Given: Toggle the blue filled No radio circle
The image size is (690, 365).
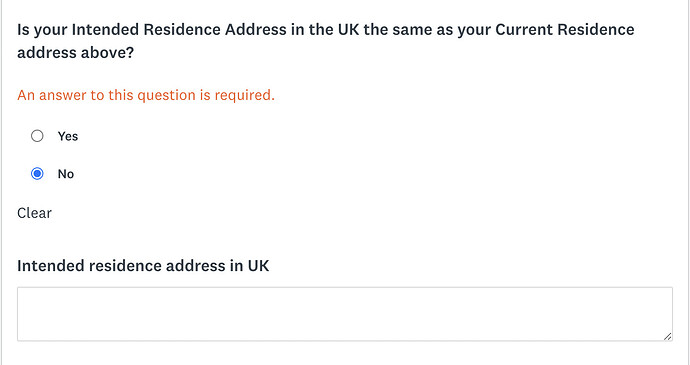Looking at the screenshot, I should point(37,174).
